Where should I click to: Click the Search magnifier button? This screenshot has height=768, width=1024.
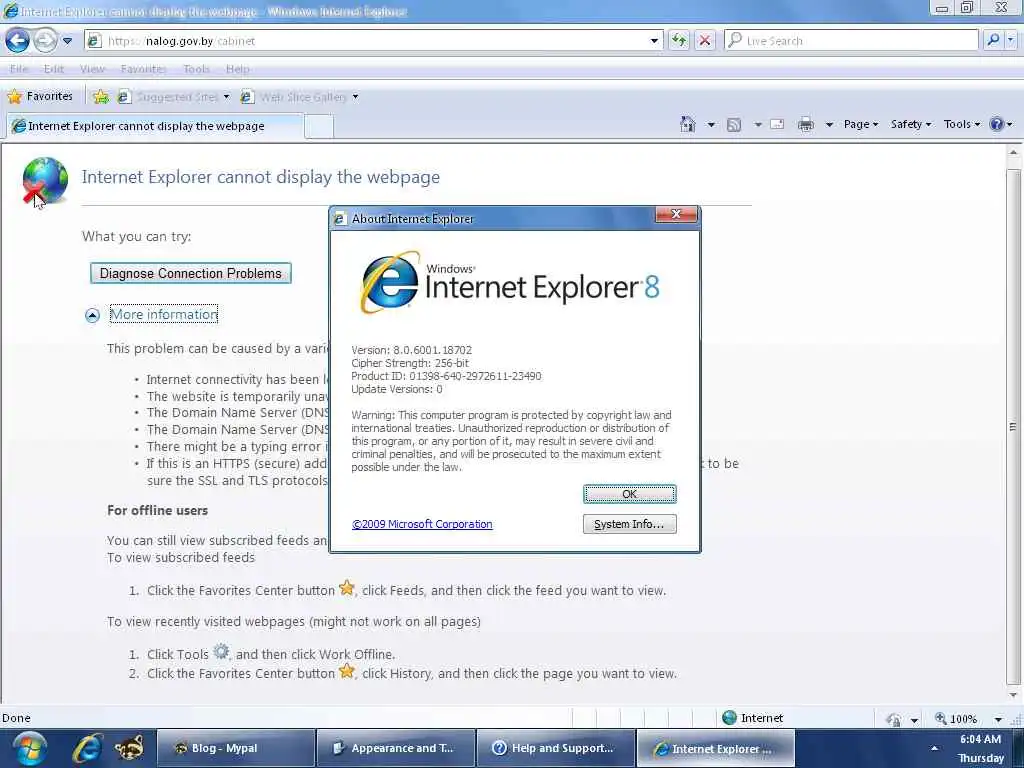point(993,40)
